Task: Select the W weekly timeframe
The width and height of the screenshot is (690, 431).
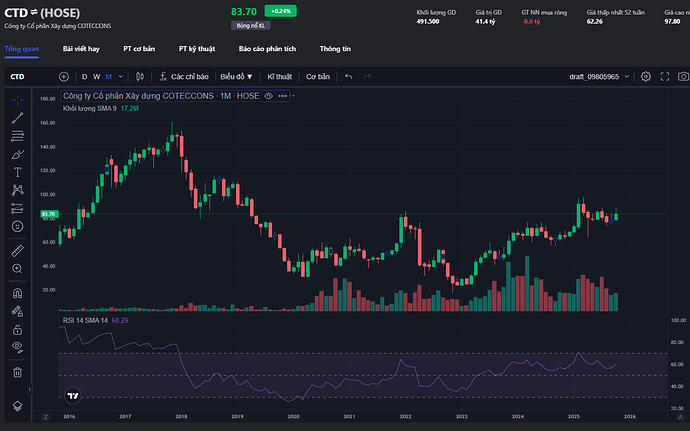Action: 96,76
